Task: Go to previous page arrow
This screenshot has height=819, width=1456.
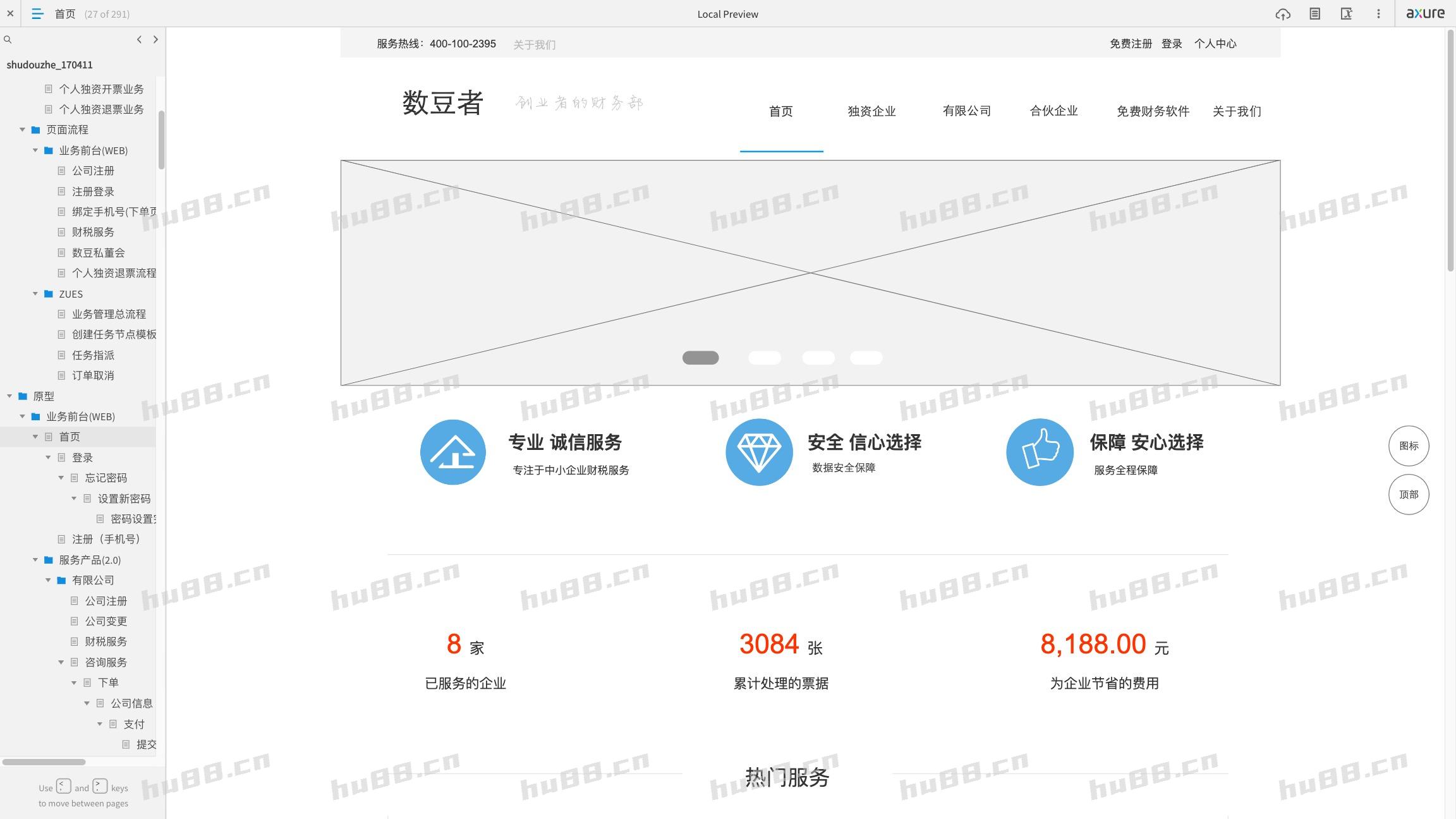Action: (139, 40)
